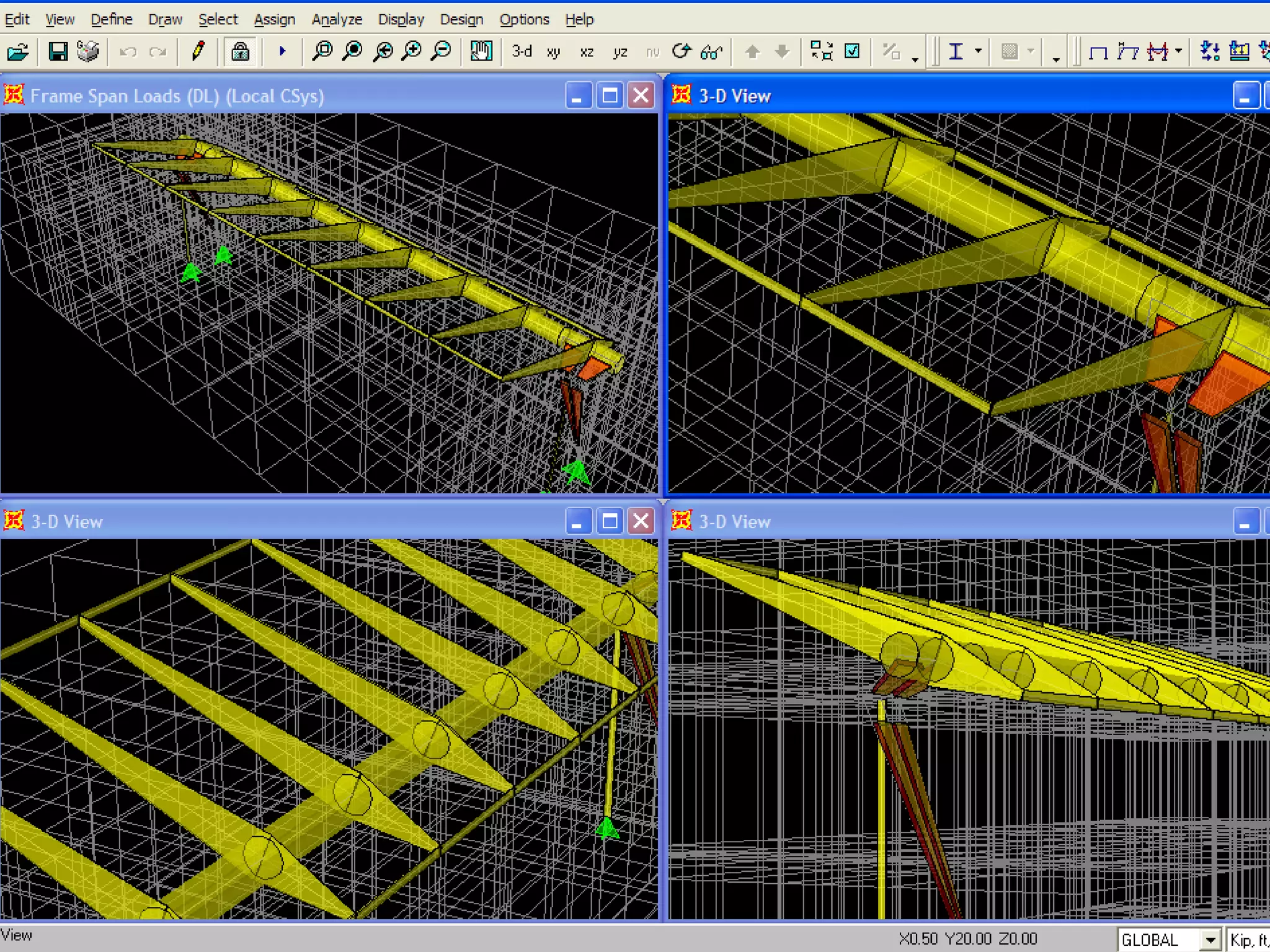Image resolution: width=1270 pixels, height=952 pixels.
Task: Switch the view to xz plane
Action: pos(587,52)
